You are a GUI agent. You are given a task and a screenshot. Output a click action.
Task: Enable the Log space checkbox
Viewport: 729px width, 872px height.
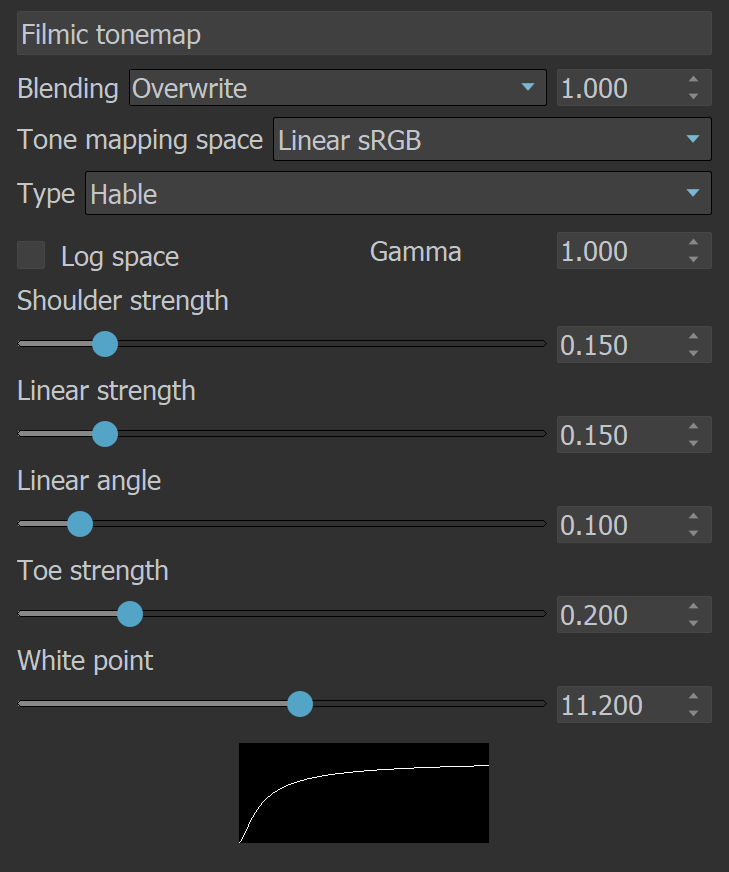coord(31,255)
